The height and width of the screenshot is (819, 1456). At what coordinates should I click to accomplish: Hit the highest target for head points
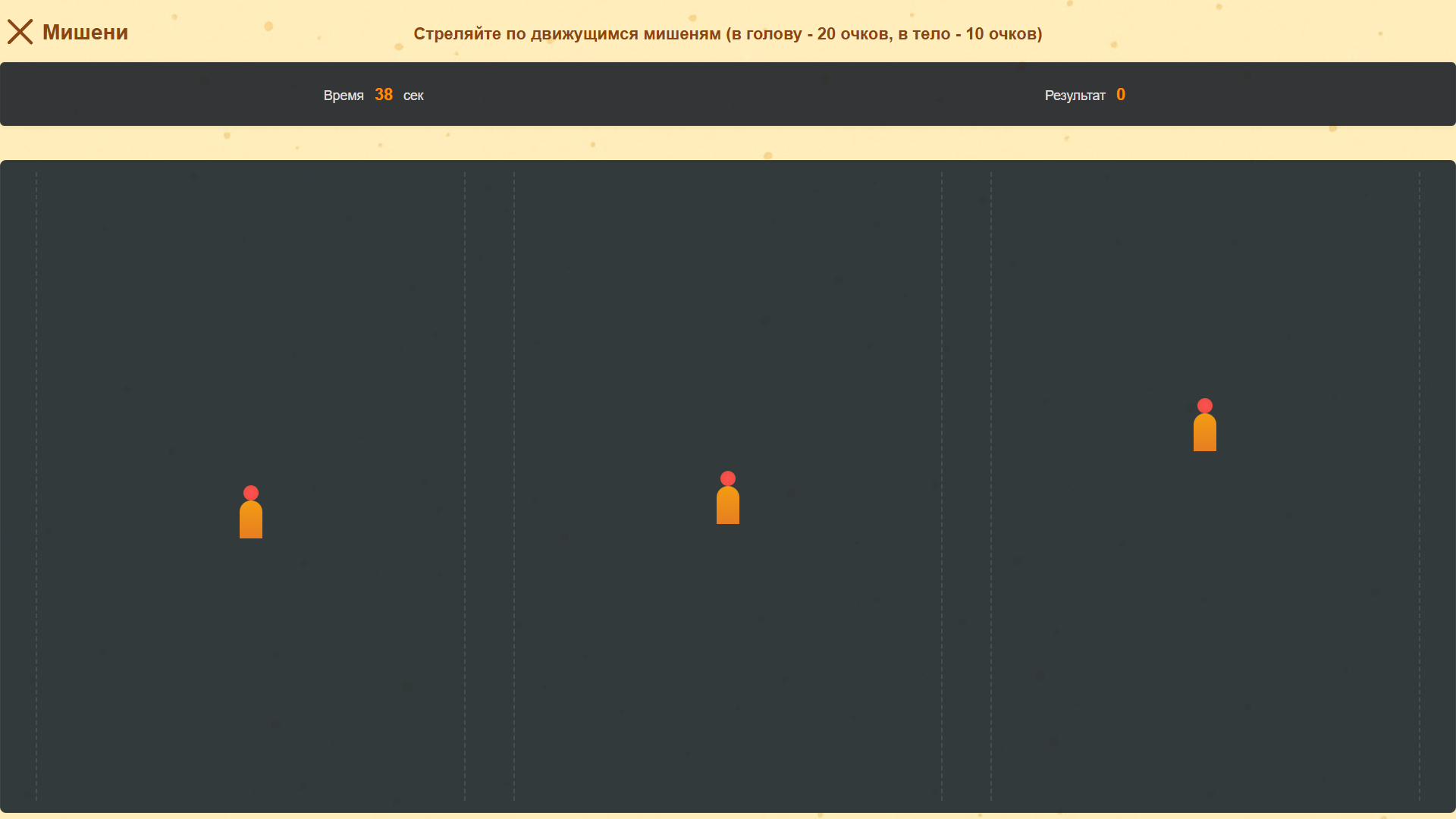[1205, 404]
